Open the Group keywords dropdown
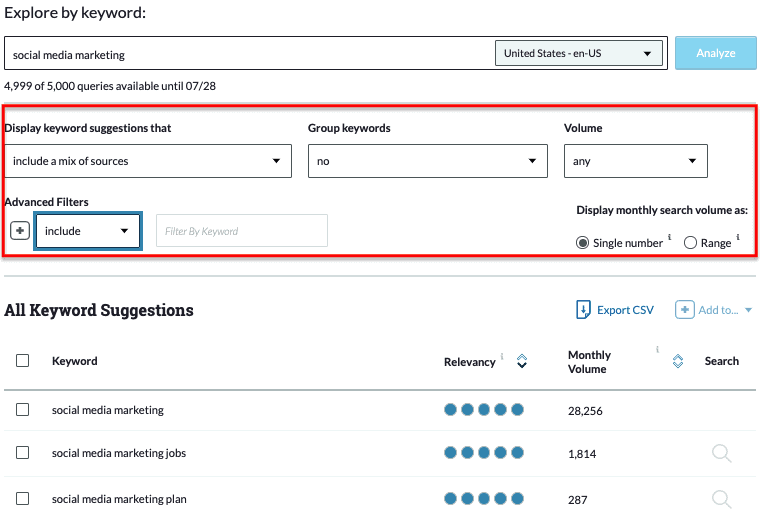Screen dimensions: 767x519 (427, 161)
